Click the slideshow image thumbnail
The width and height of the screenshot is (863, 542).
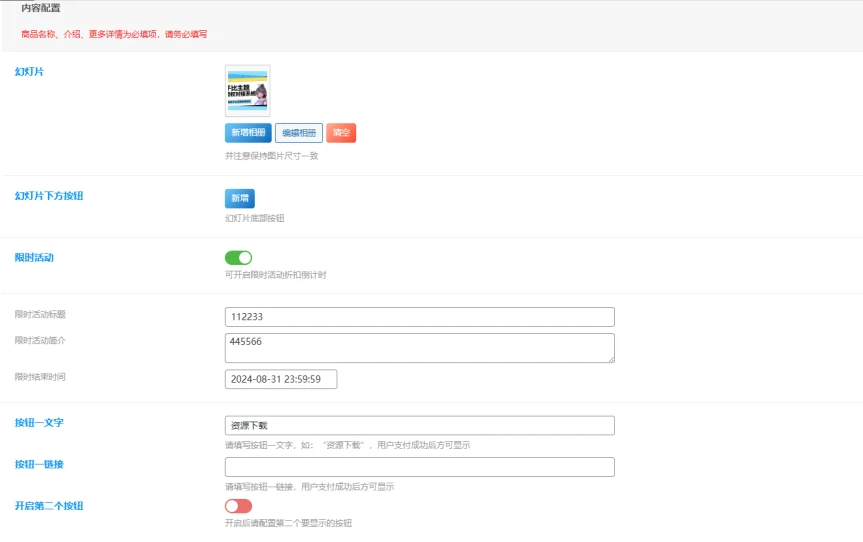pos(247,91)
